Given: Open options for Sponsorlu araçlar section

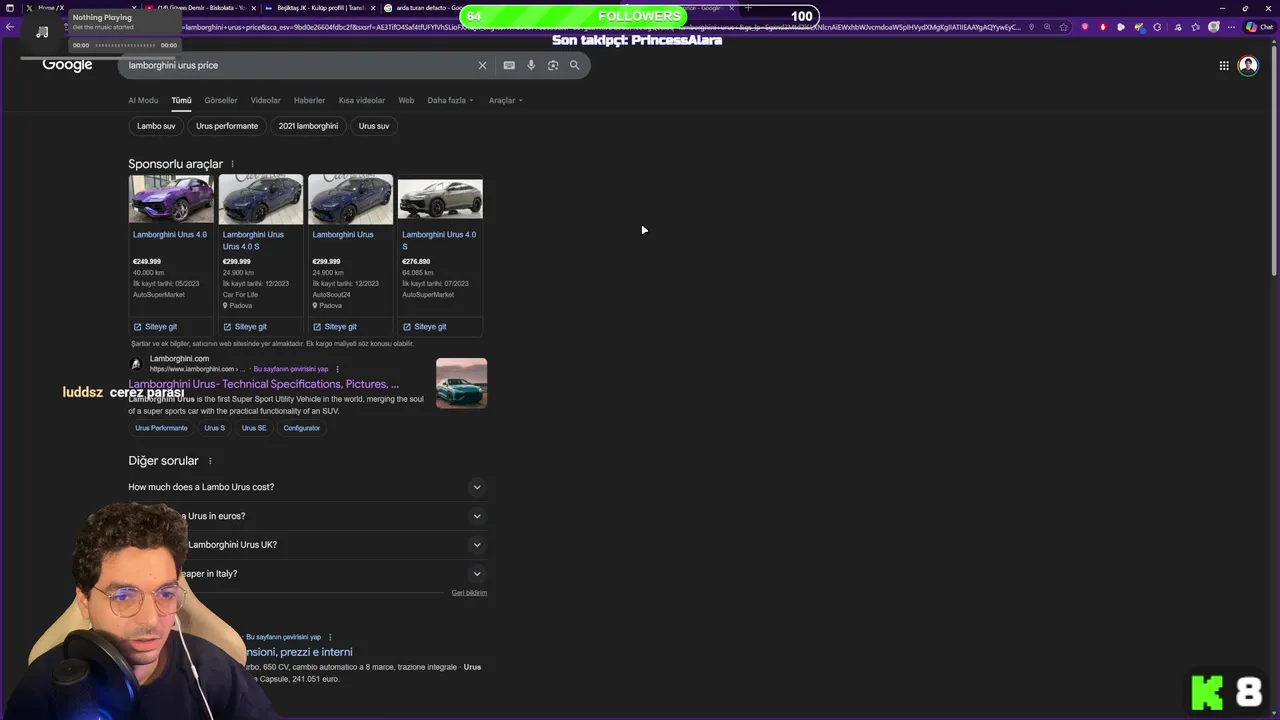Looking at the screenshot, I should click(233, 164).
